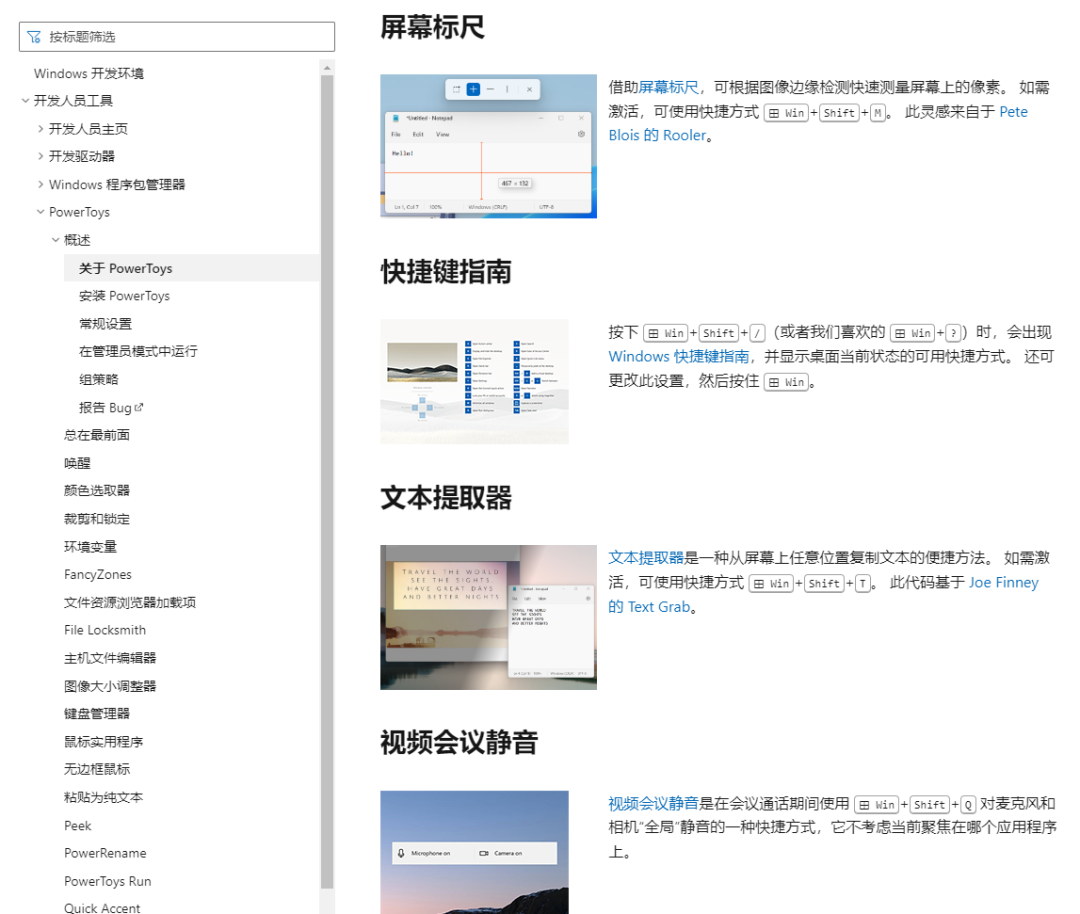Click the 快捷键指南 section heading
Image resolution: width=1080 pixels, height=914 pixels.
click(x=446, y=272)
